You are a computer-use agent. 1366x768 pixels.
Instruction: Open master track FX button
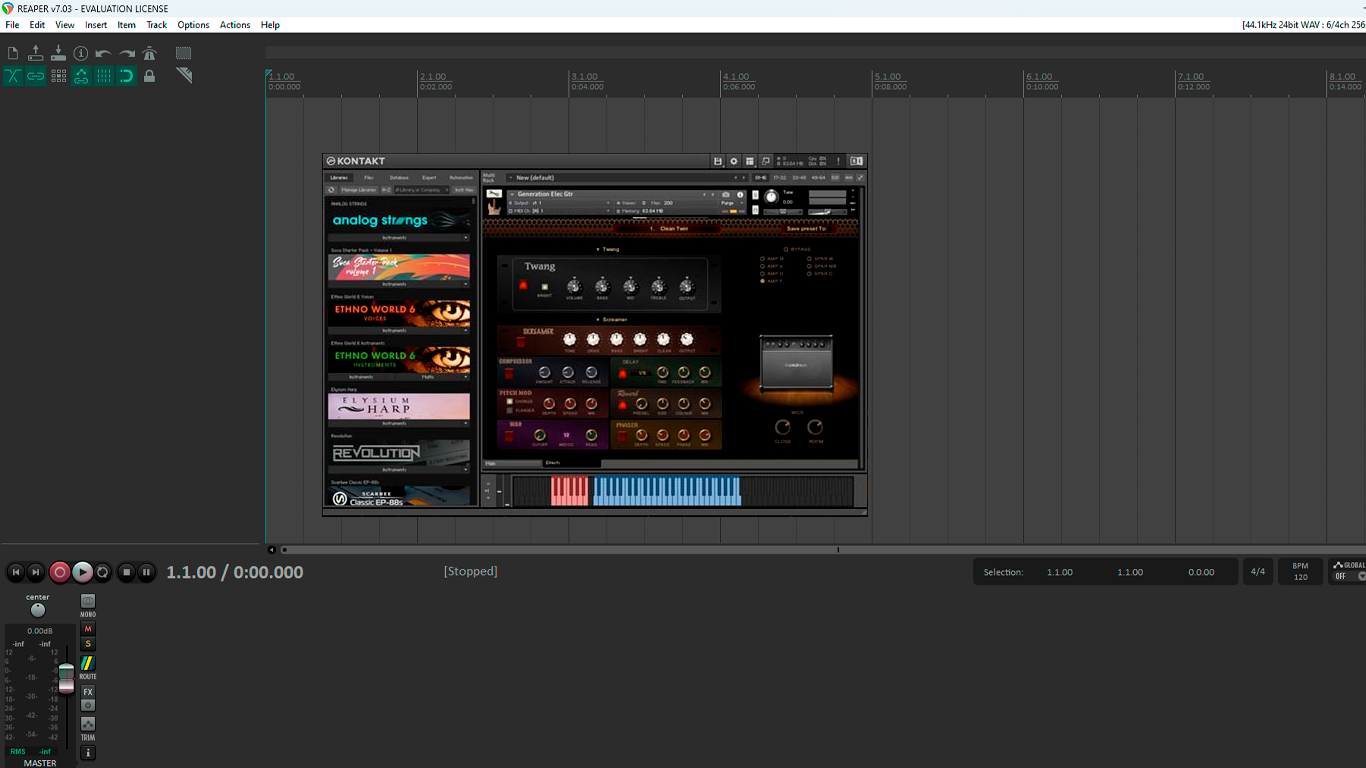point(88,692)
